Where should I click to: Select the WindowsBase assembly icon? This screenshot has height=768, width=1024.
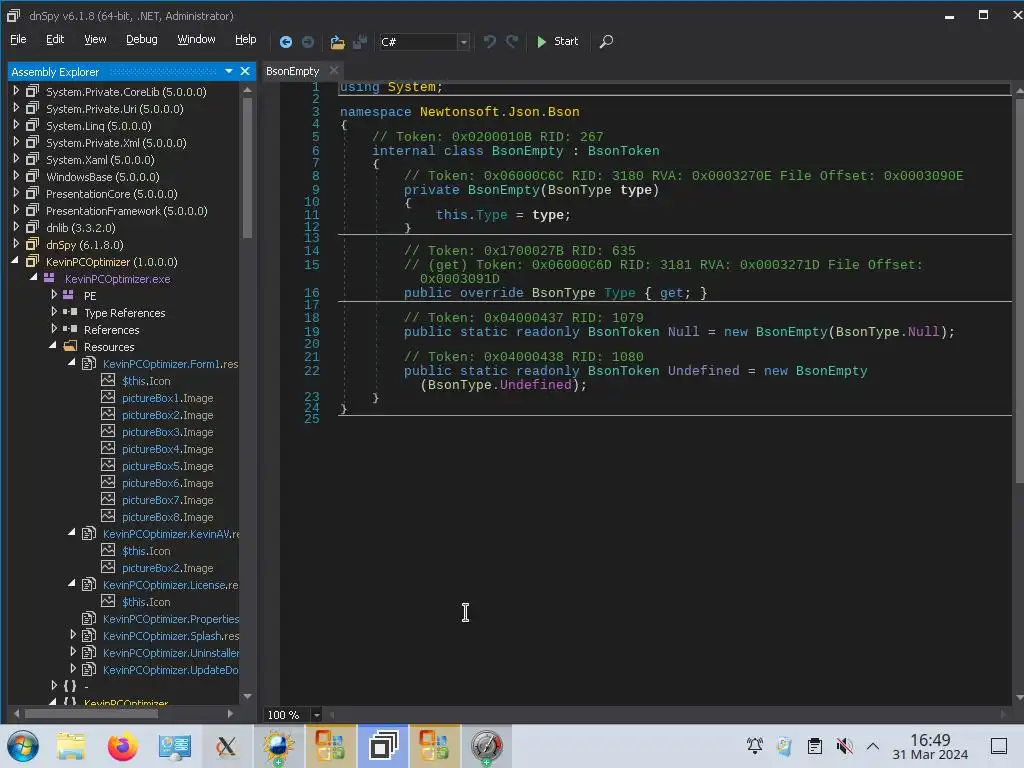pos(32,176)
